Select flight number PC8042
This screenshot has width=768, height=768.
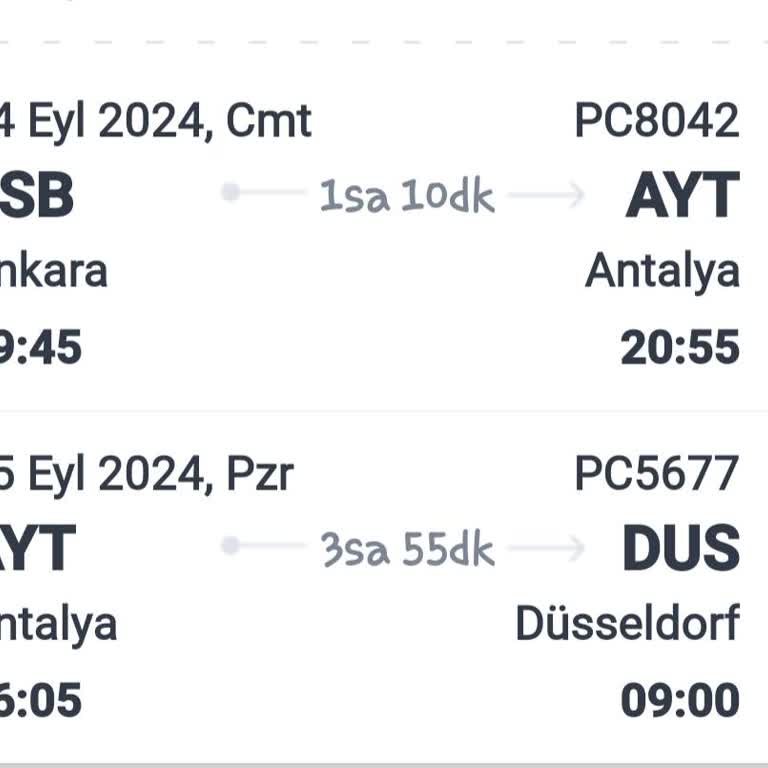tap(656, 121)
